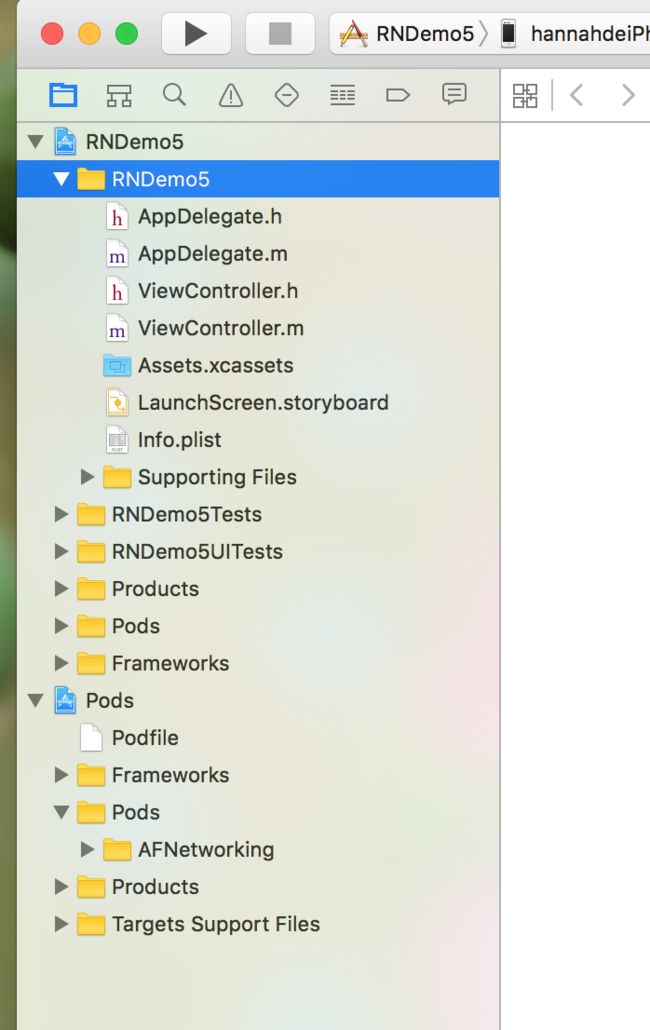Collapse the Pods project root
Image resolution: width=650 pixels, height=1030 pixels.
pyautogui.click(x=35, y=701)
